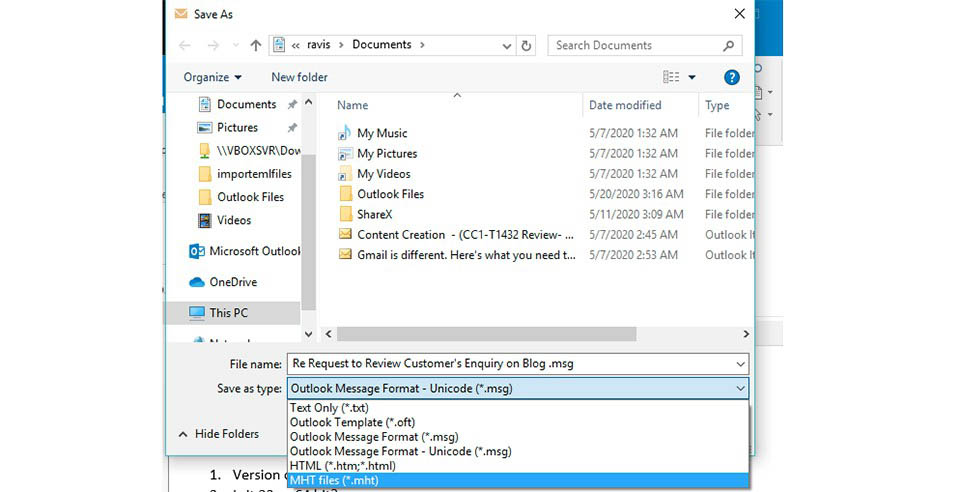Open the Organize menu

[212, 77]
